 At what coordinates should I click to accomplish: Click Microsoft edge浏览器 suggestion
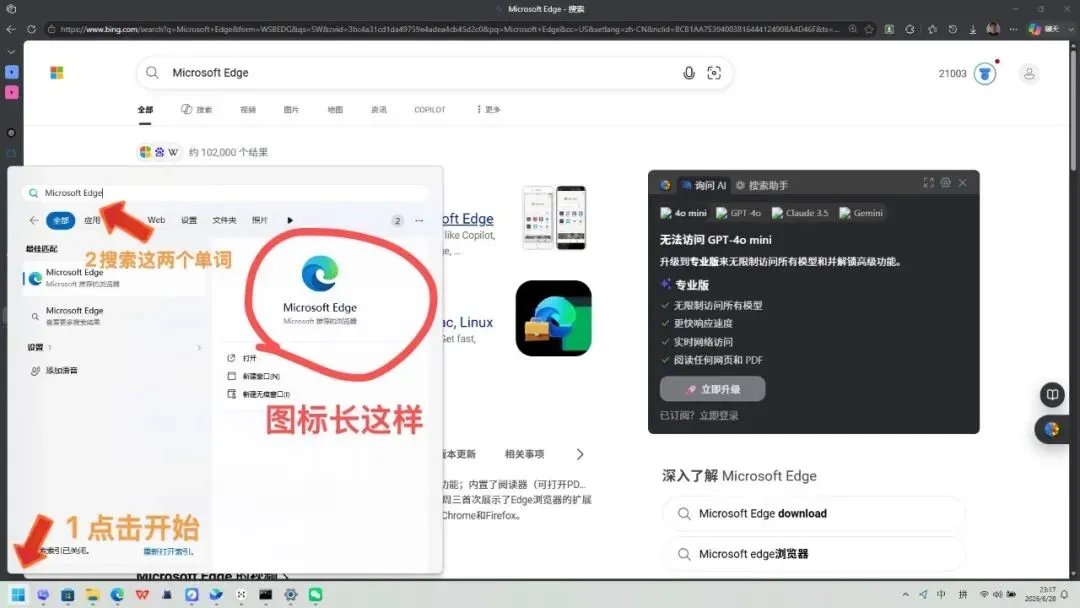click(813, 554)
